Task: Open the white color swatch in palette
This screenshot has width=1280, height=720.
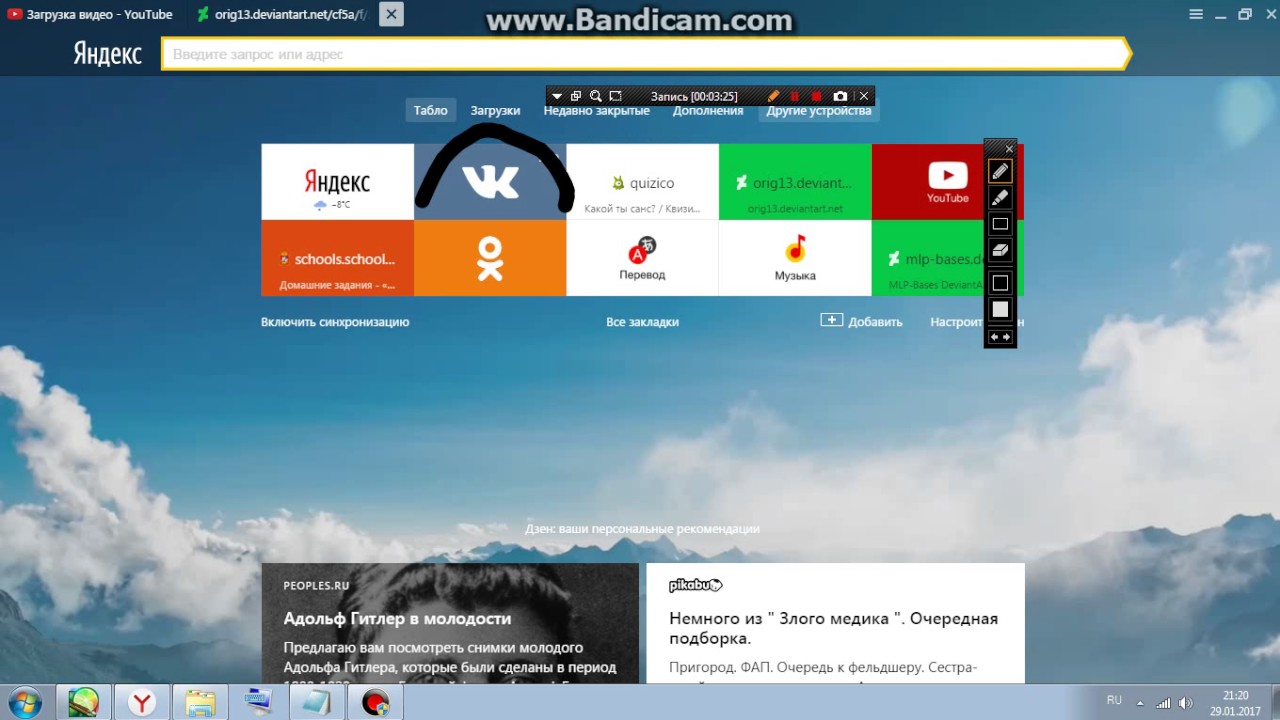Action: click(1000, 310)
